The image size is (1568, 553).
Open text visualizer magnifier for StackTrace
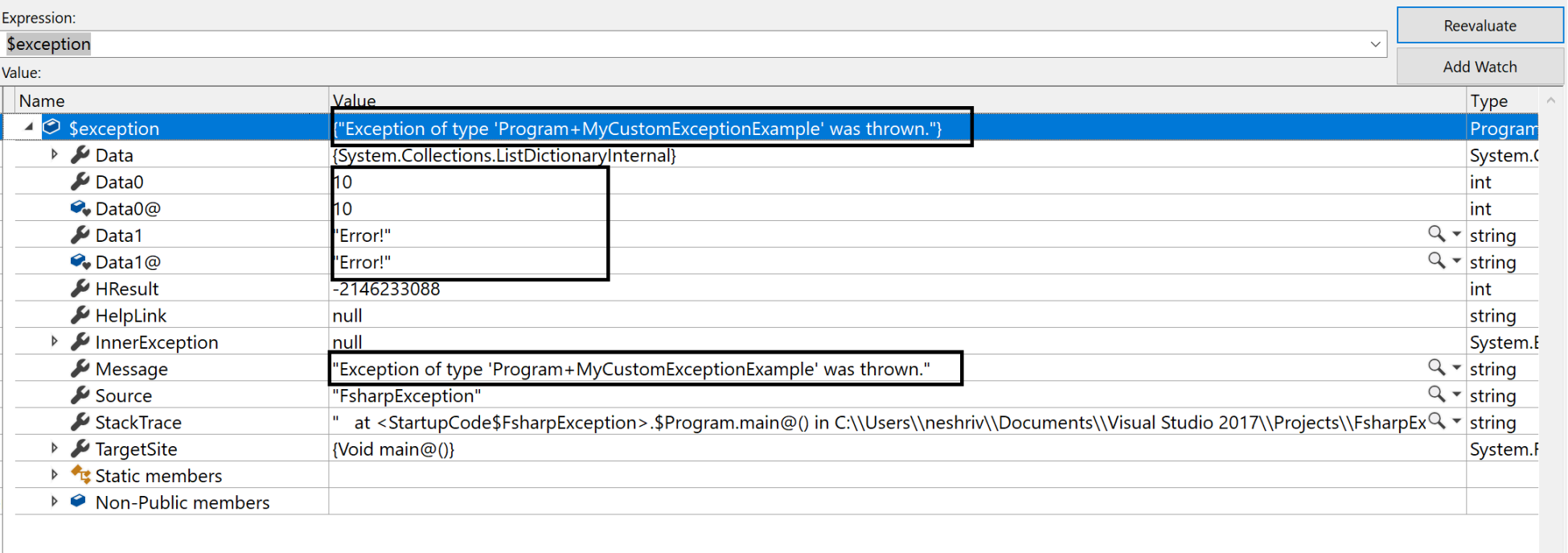[1436, 420]
